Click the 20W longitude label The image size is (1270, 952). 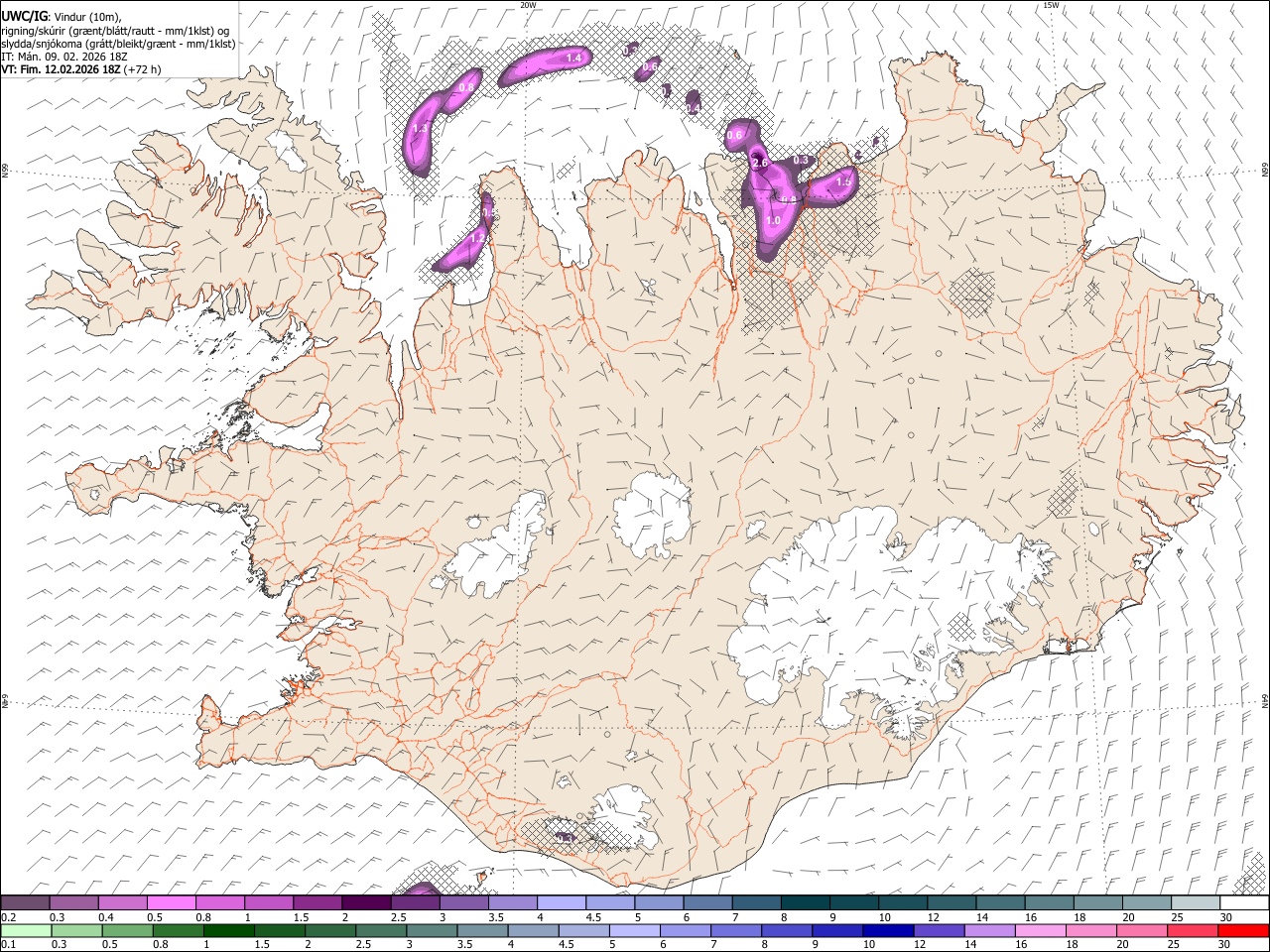tap(528, 5)
